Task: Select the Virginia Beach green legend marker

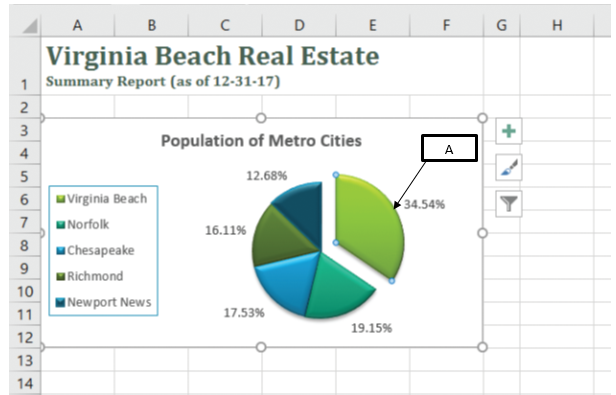Action: [60, 199]
